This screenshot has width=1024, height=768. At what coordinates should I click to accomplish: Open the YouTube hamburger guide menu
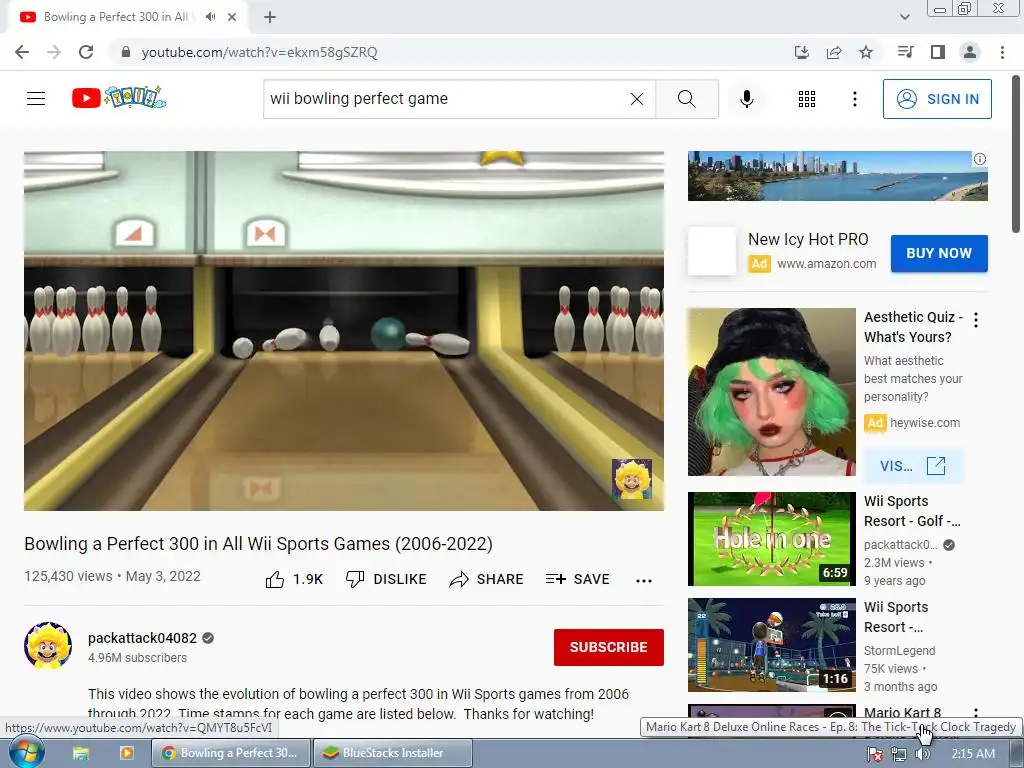36,99
